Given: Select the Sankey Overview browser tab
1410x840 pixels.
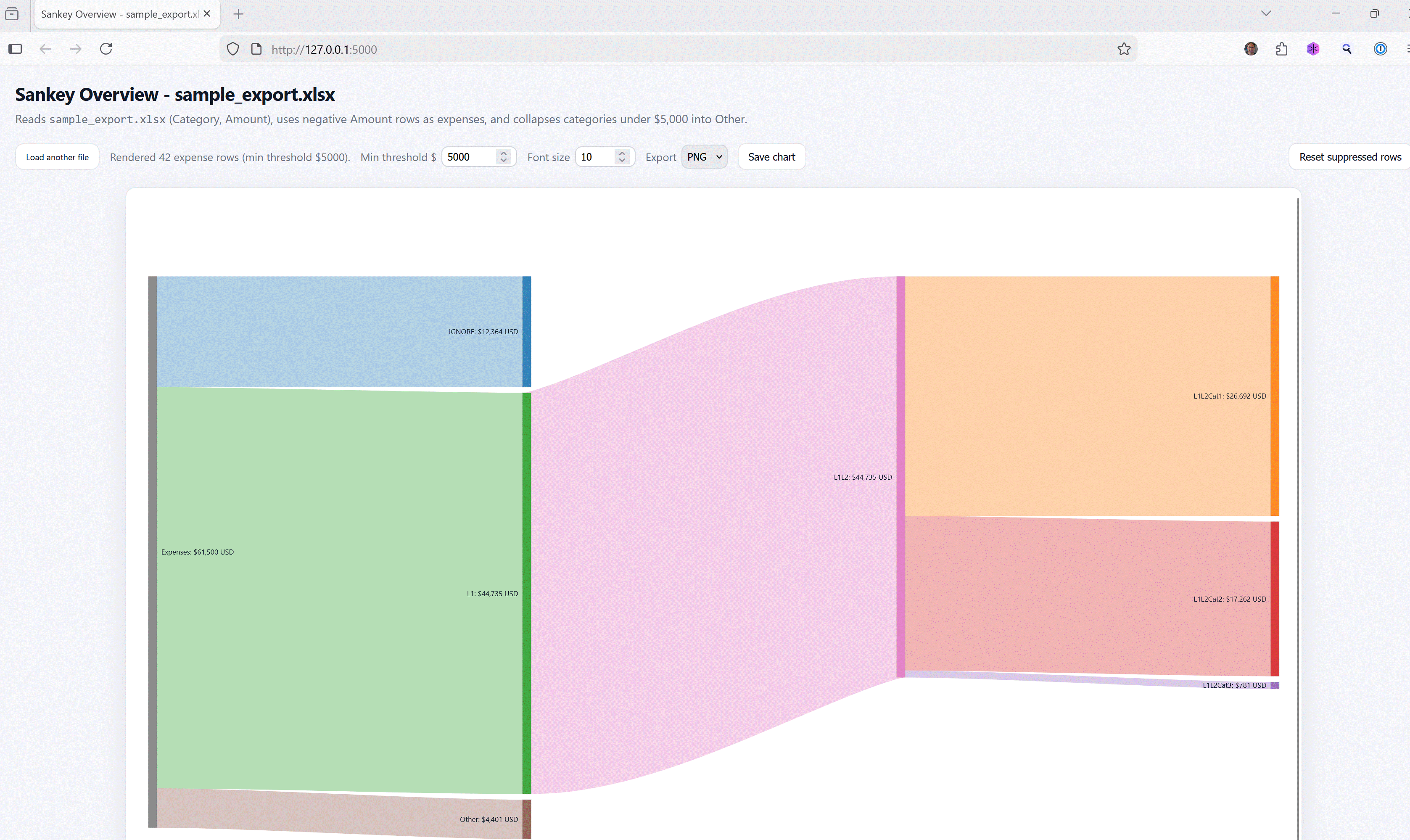Looking at the screenshot, I should pos(119,14).
